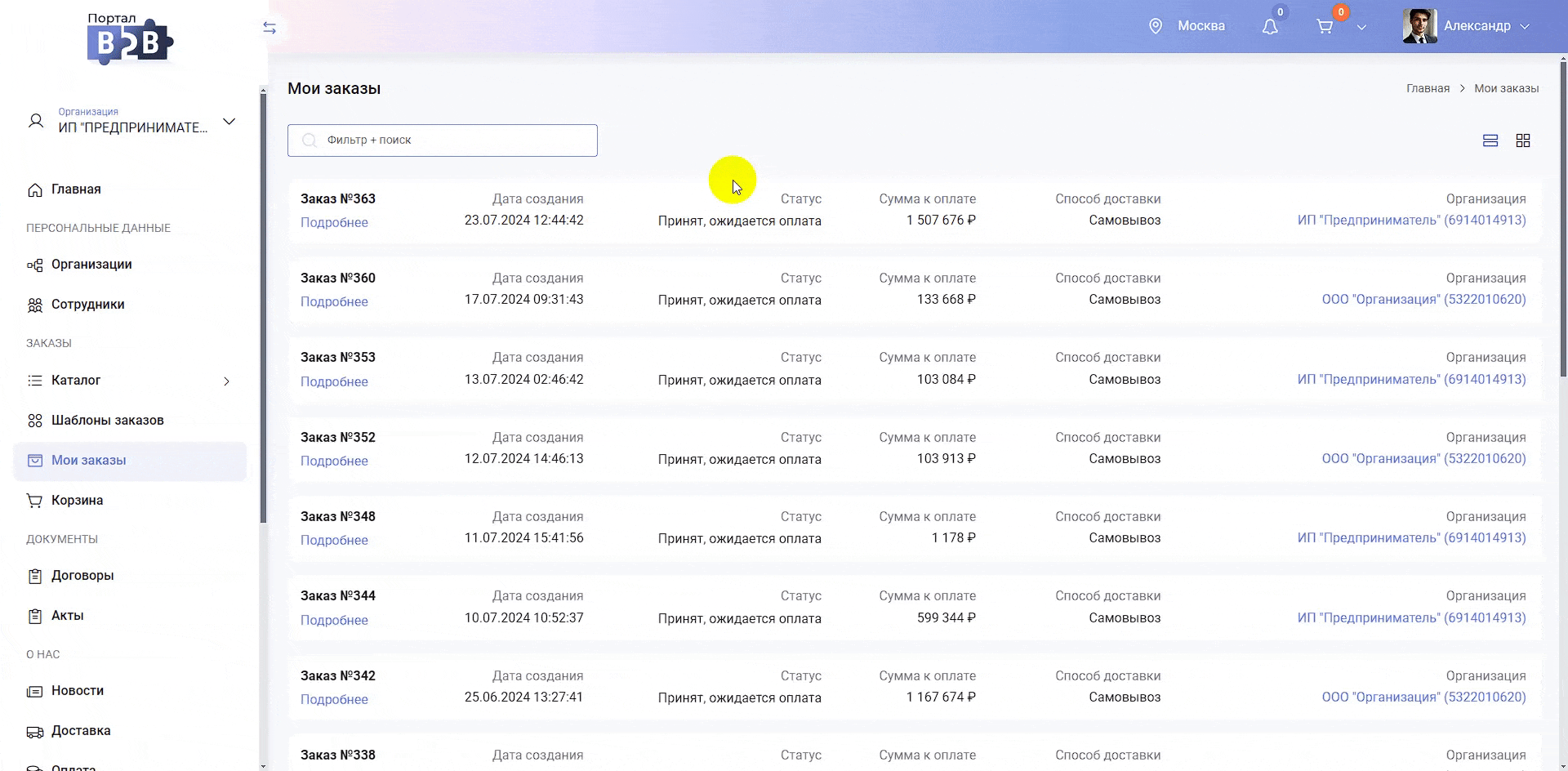Open the Александр user menu chevron
Viewport: 1568px width, 771px height.
(1525, 26)
